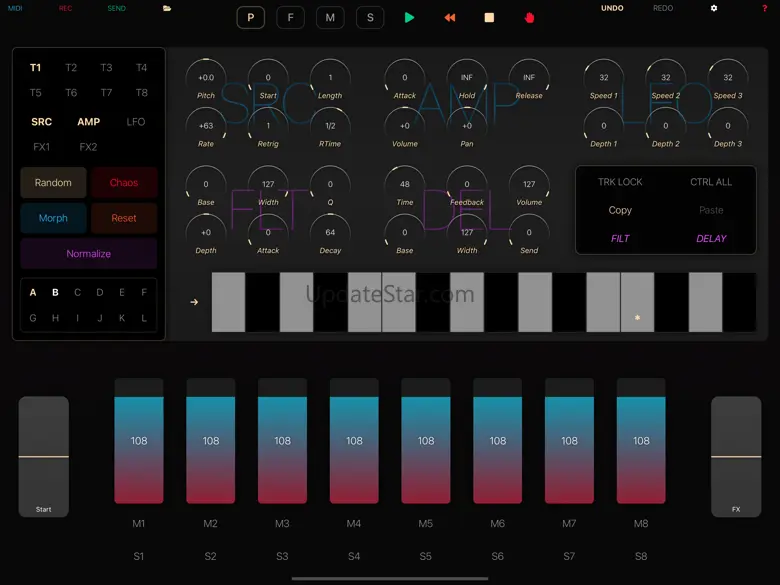Select FILT in the copy panel
780x585 pixels.
tap(620, 239)
